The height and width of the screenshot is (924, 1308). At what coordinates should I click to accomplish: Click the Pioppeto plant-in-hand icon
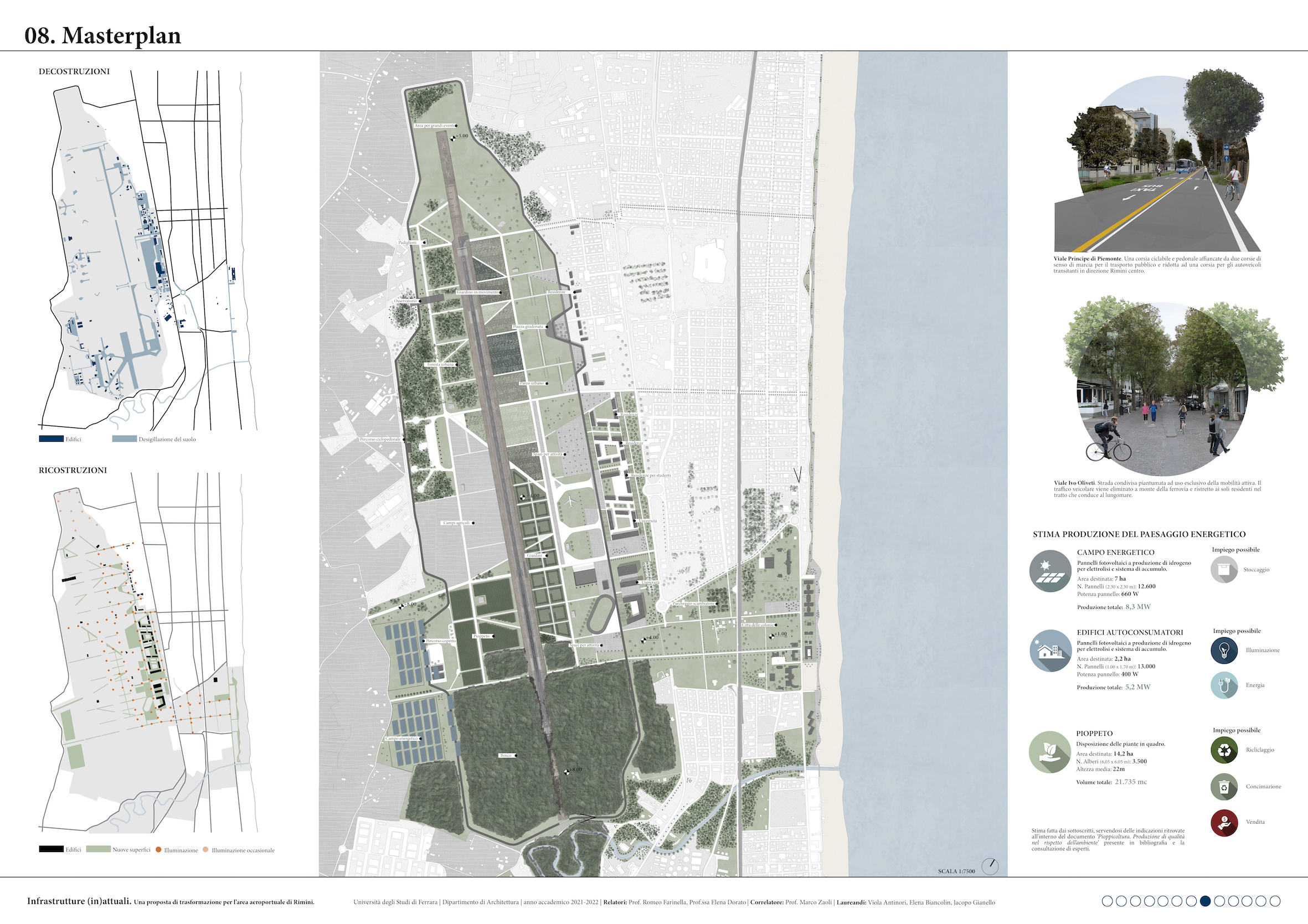point(1050,752)
